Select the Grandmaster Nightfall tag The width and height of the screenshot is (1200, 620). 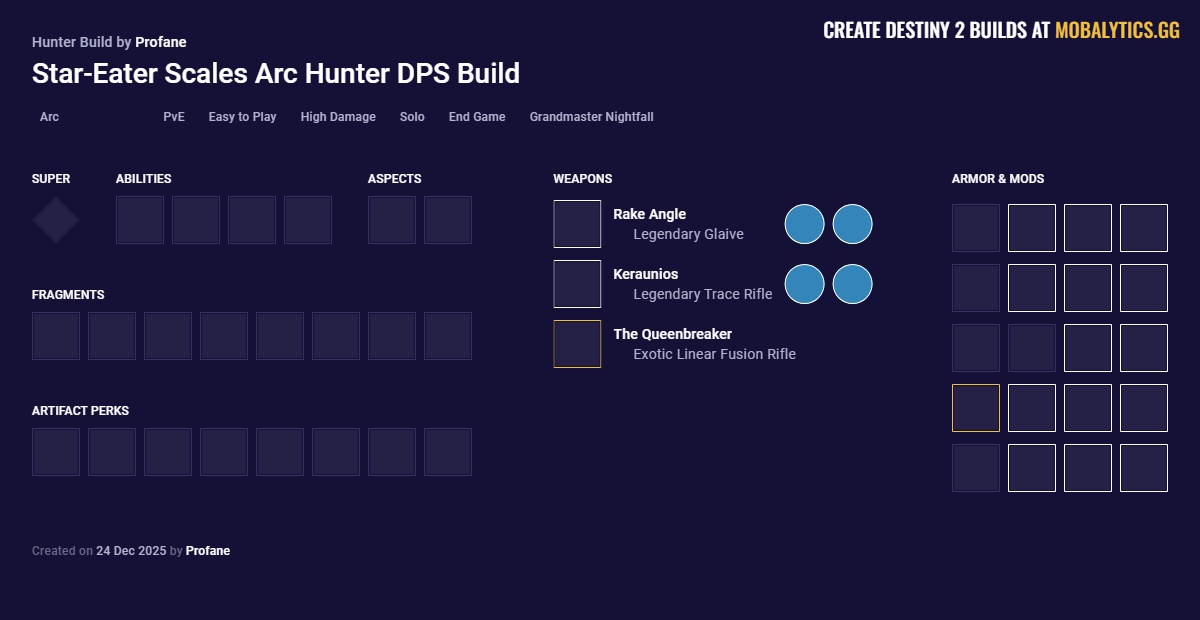[x=591, y=117]
